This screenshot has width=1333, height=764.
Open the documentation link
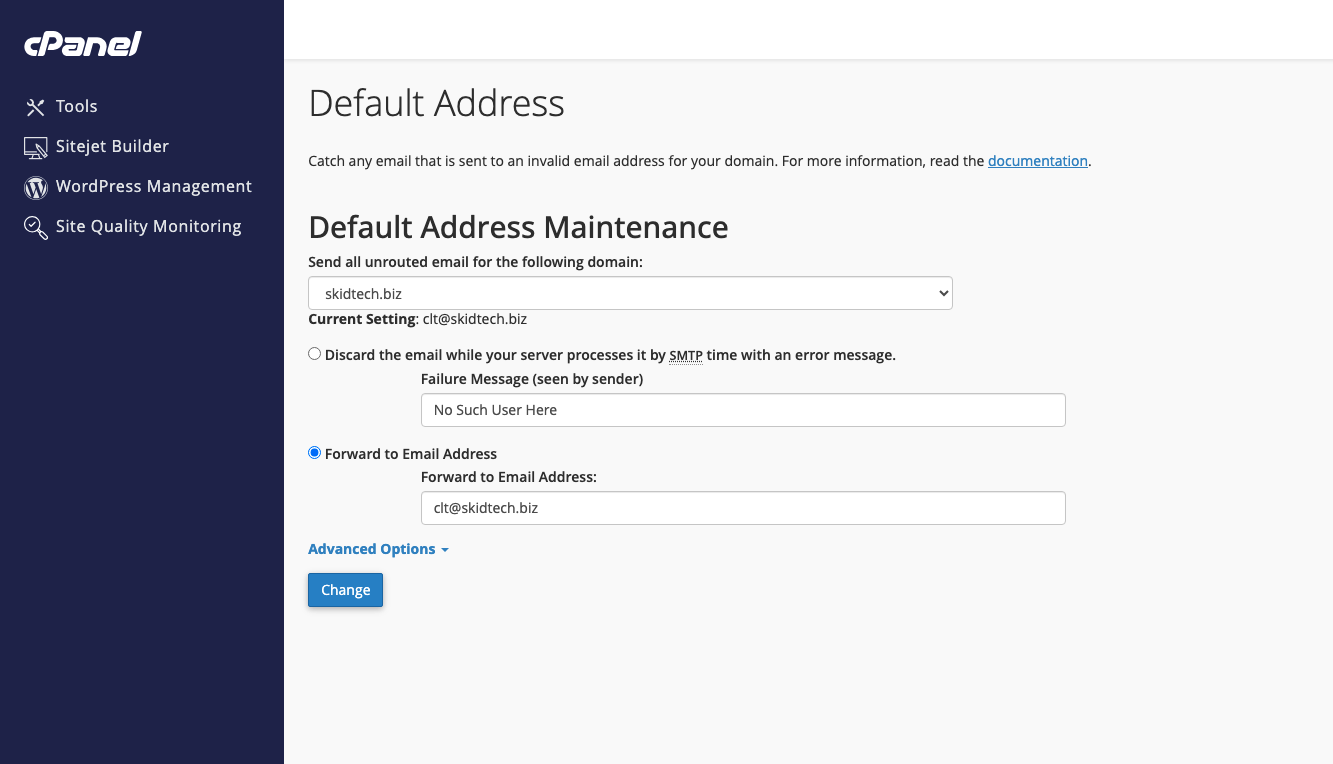tap(1037, 161)
